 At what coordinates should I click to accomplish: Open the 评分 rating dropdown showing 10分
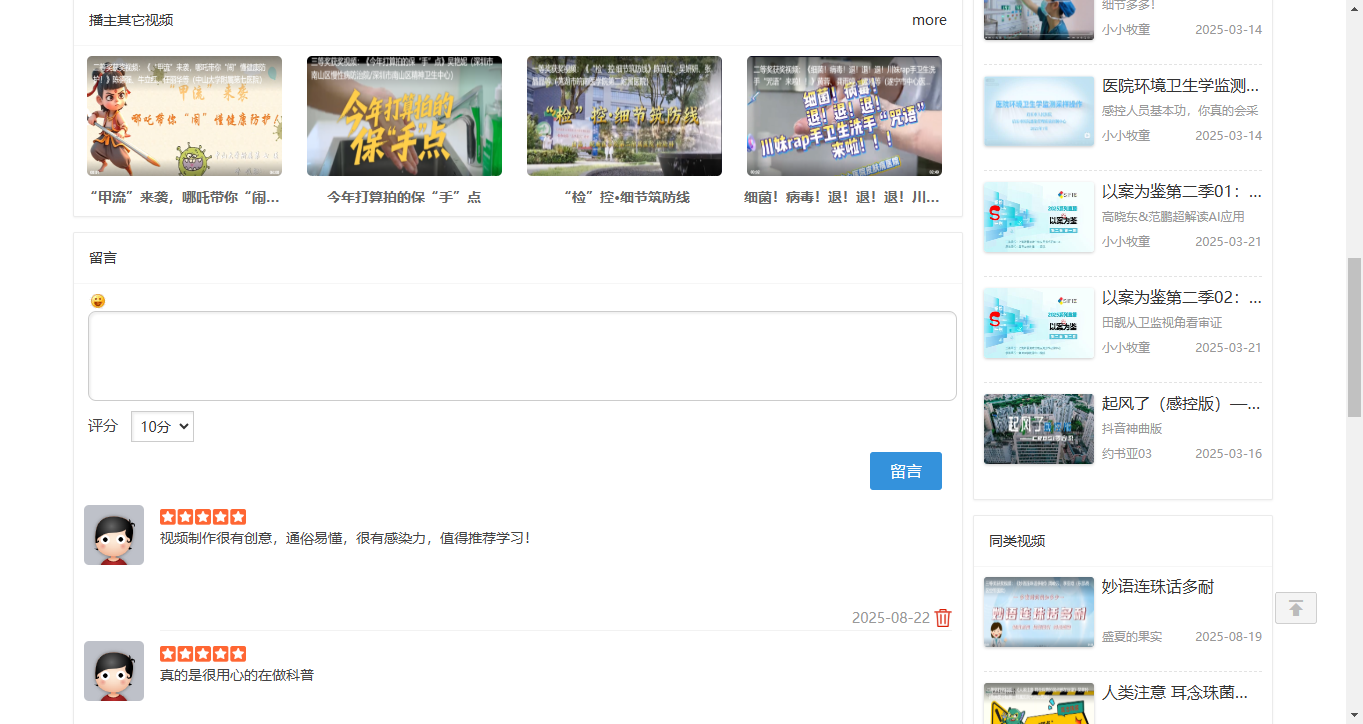pos(162,426)
